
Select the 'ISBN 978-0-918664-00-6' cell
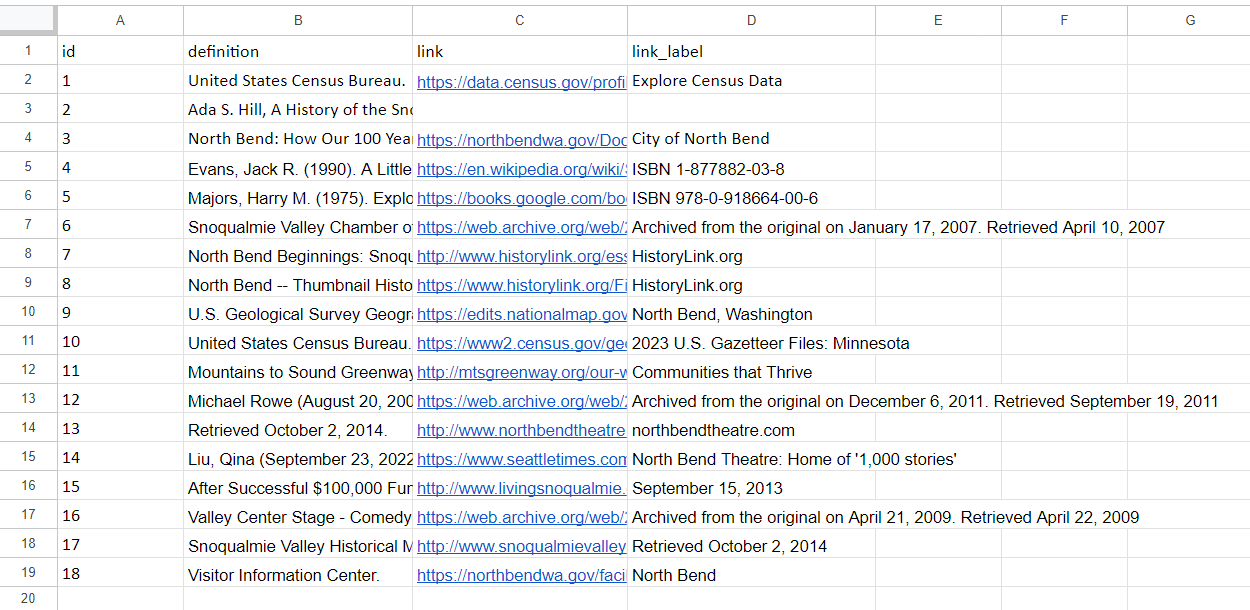click(x=752, y=197)
